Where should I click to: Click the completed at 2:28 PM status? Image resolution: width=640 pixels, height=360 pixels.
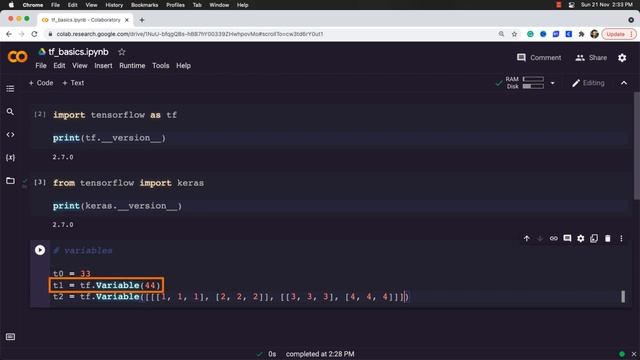[320, 354]
